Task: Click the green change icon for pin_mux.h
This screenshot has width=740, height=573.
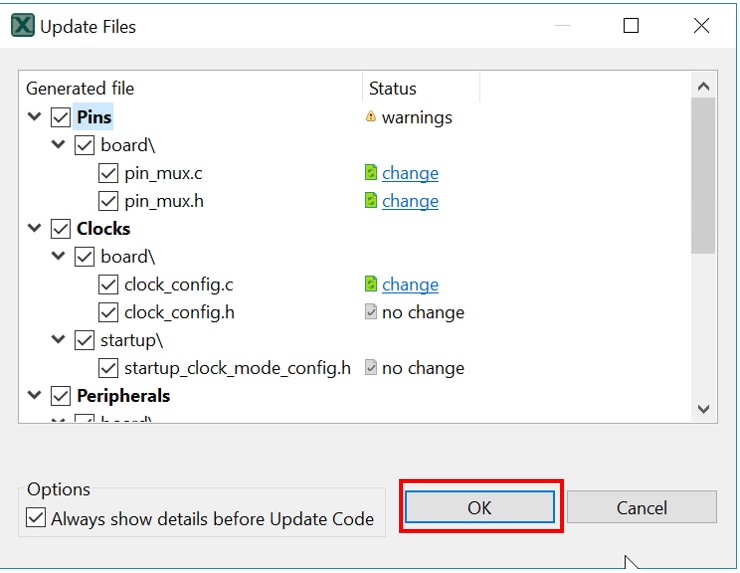Action: click(x=371, y=201)
